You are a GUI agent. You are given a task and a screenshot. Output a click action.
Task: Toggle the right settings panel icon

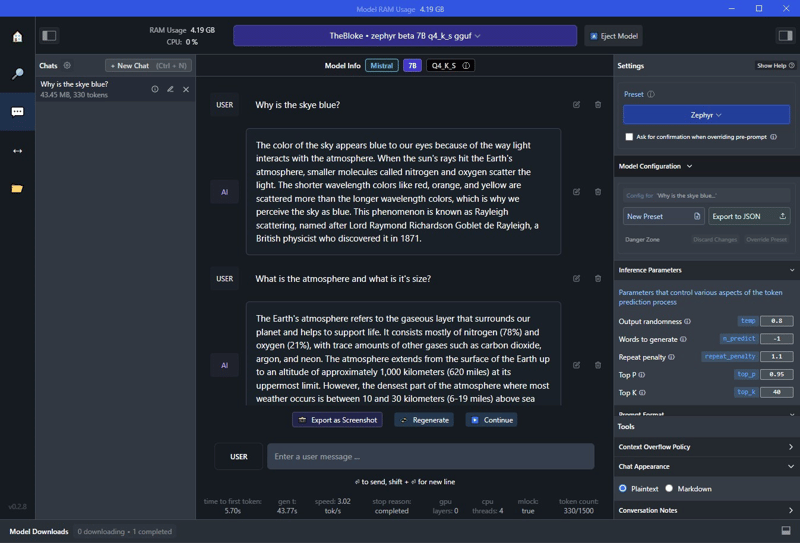click(x=785, y=36)
